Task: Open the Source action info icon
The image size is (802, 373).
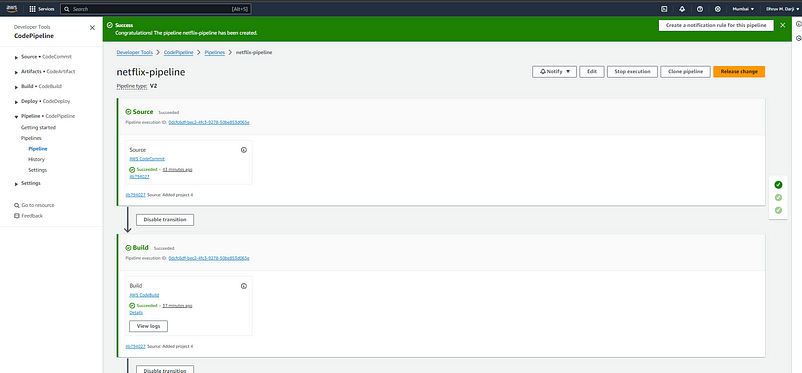Action: pos(244,150)
